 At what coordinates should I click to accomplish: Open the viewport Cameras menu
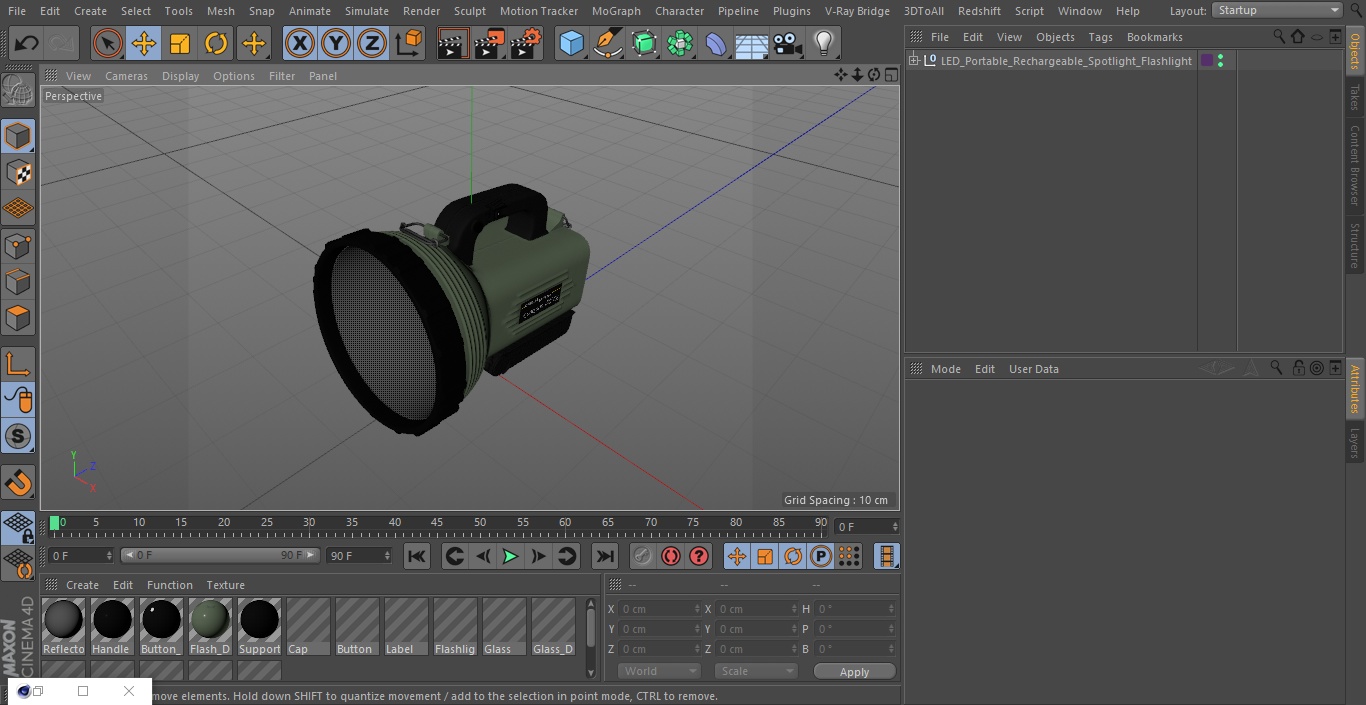pyautogui.click(x=126, y=76)
